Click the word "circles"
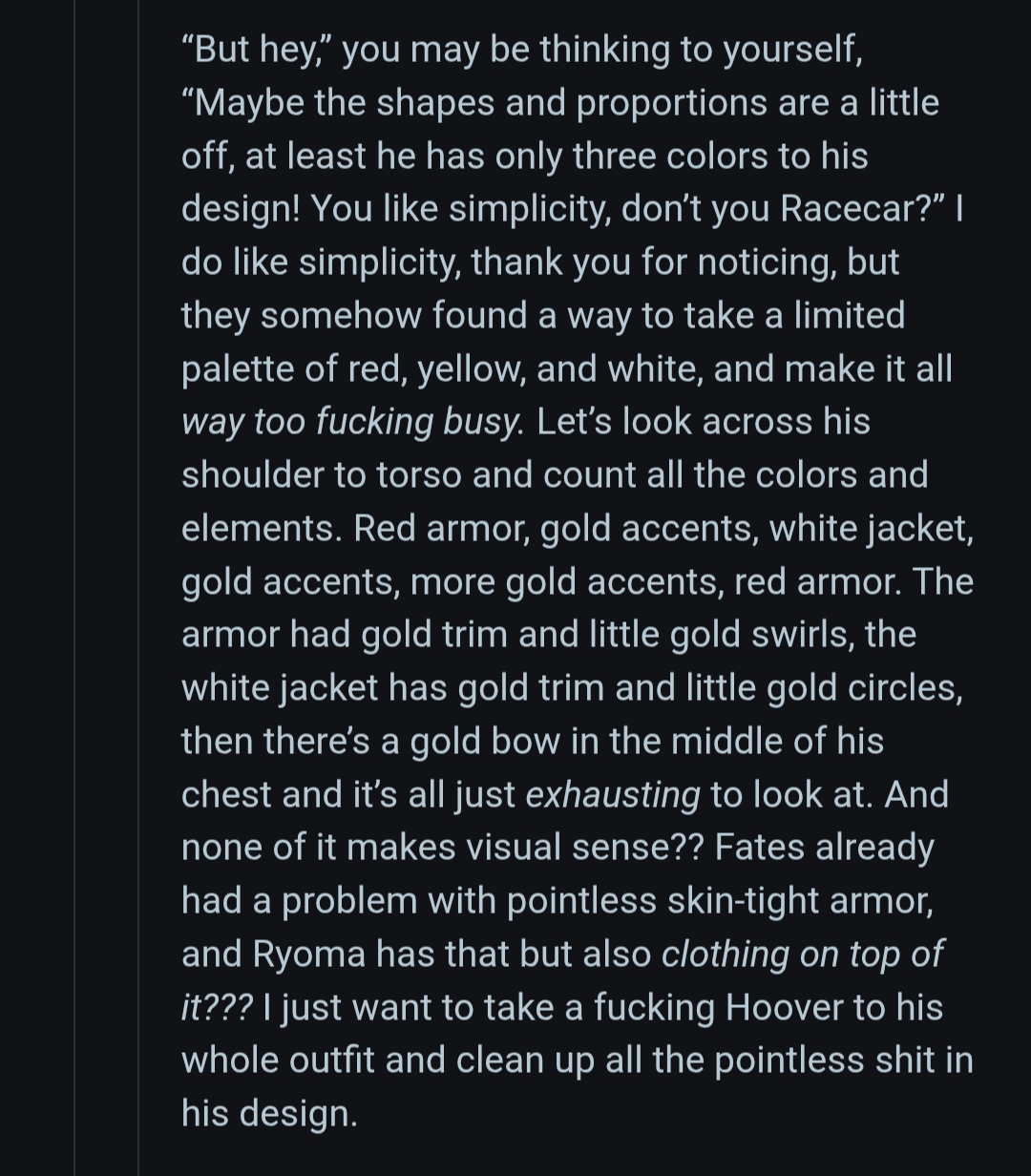This screenshot has height=1176, width=1031. [905, 687]
